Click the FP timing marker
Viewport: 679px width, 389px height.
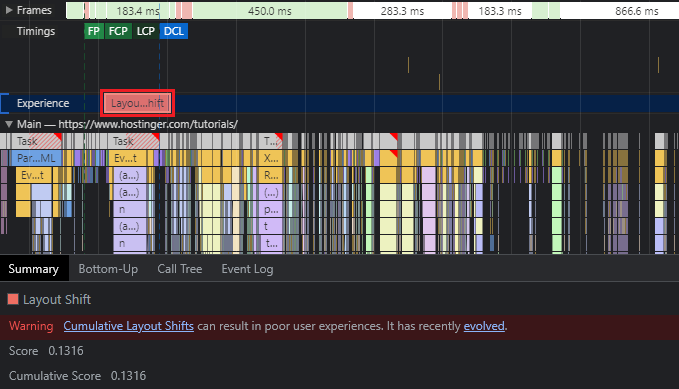94,31
